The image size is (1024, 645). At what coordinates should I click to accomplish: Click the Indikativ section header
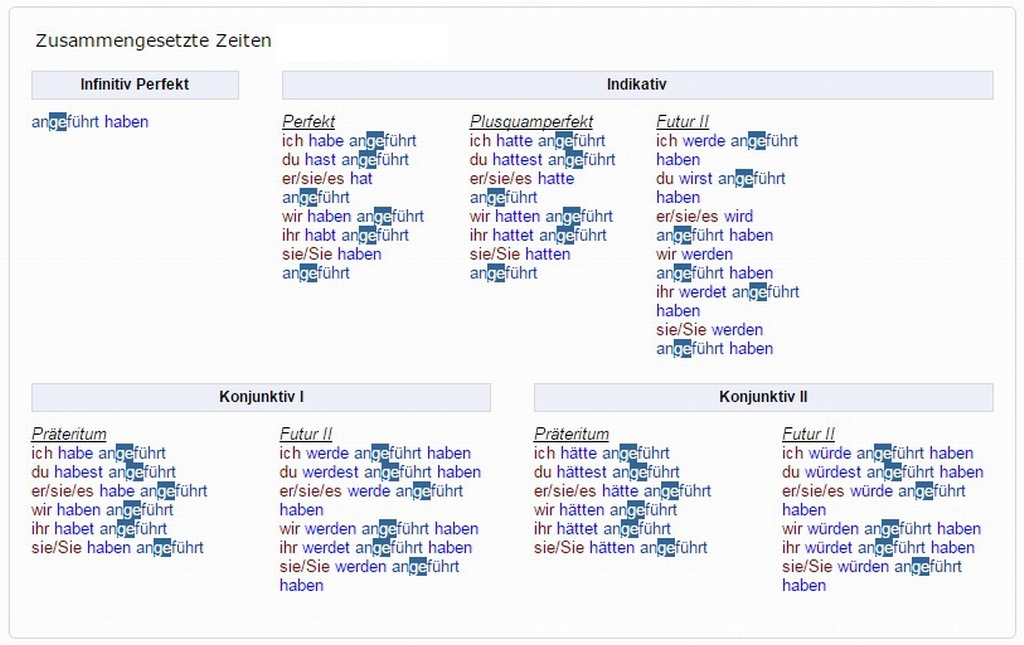(x=637, y=85)
